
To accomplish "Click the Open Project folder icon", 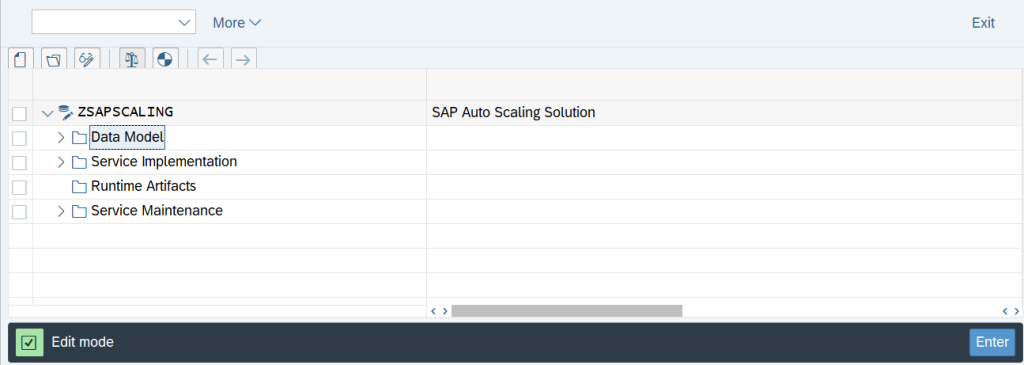I will 54,59.
